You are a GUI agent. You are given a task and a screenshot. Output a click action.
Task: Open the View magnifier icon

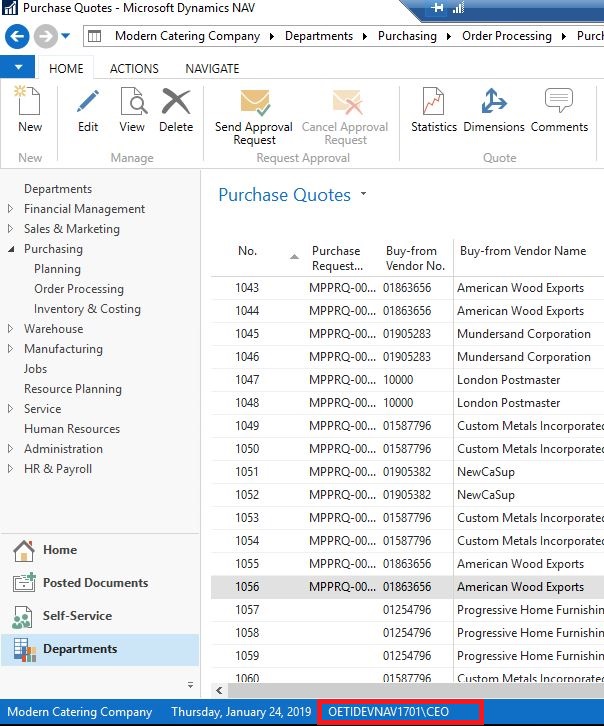[133, 101]
